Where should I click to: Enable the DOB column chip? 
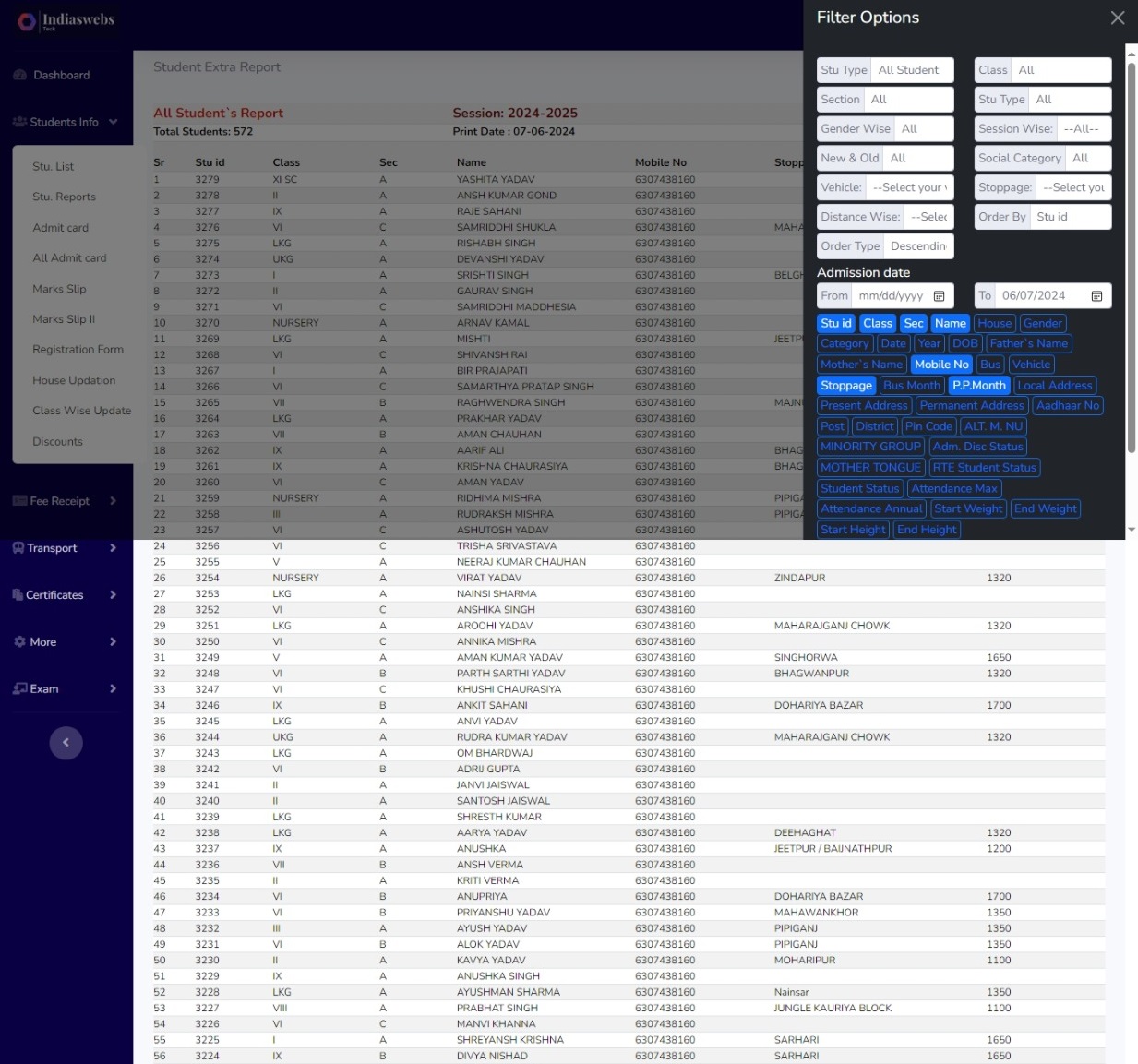(965, 343)
